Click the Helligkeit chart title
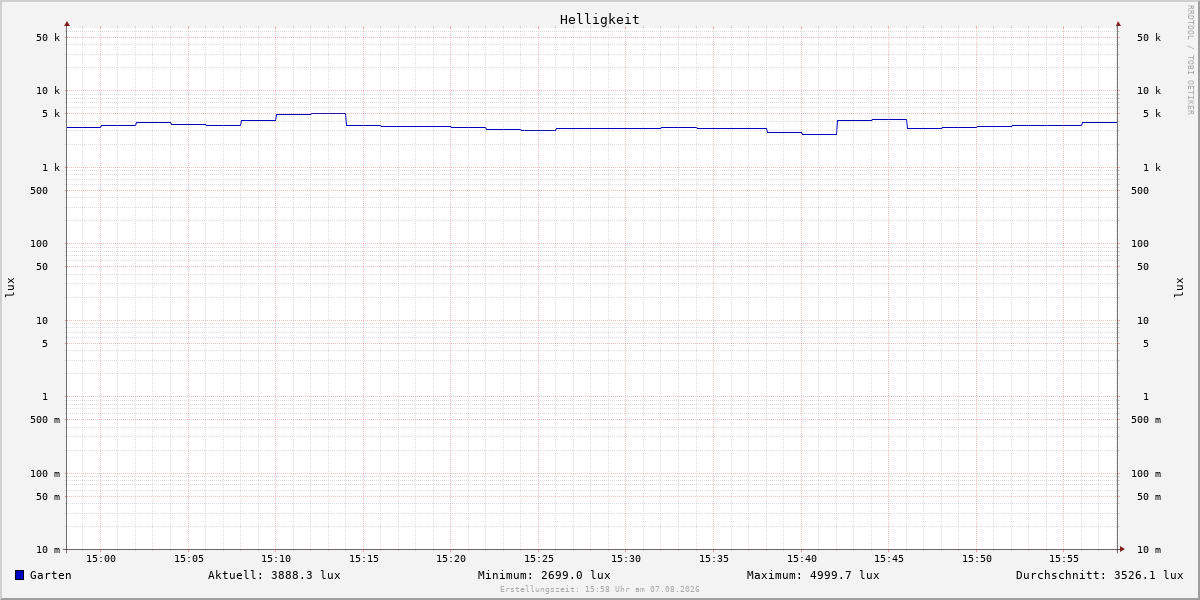1200x600 pixels. 600,19
